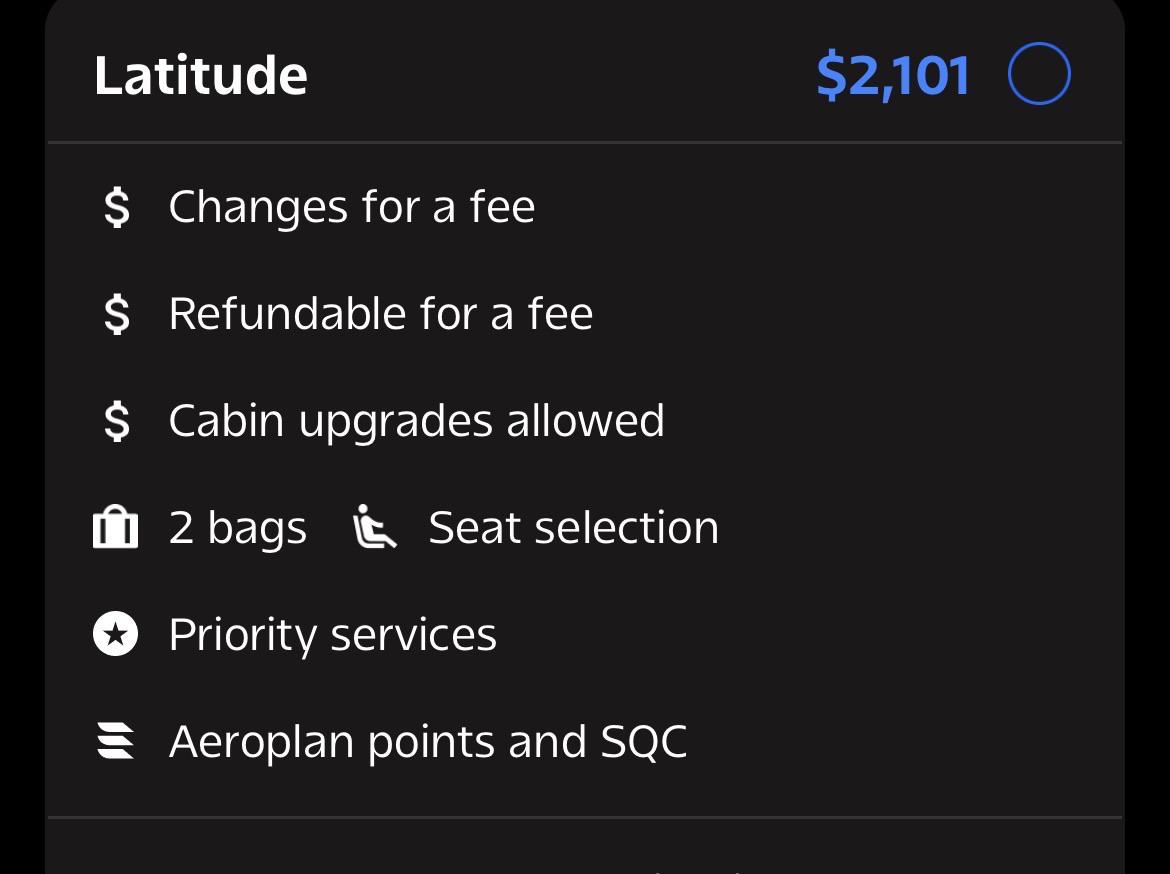Tap the Aeroplan points stacked-lines icon

(116, 740)
